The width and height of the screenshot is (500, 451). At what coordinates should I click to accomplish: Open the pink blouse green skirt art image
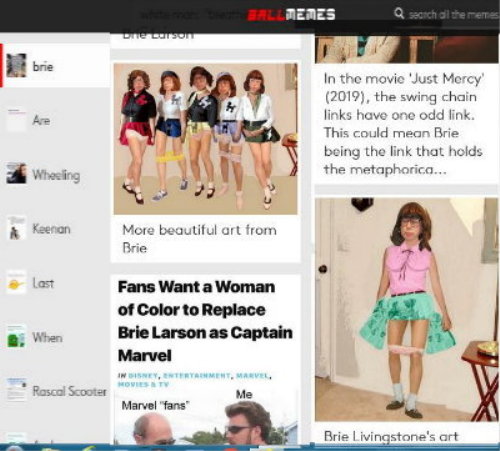coord(407,309)
